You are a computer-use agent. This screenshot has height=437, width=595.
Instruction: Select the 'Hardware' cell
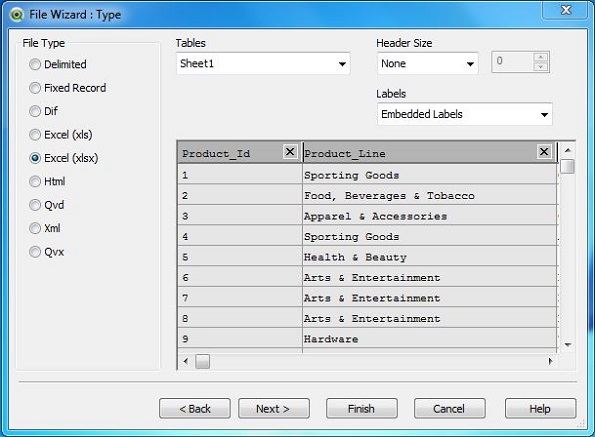point(430,339)
